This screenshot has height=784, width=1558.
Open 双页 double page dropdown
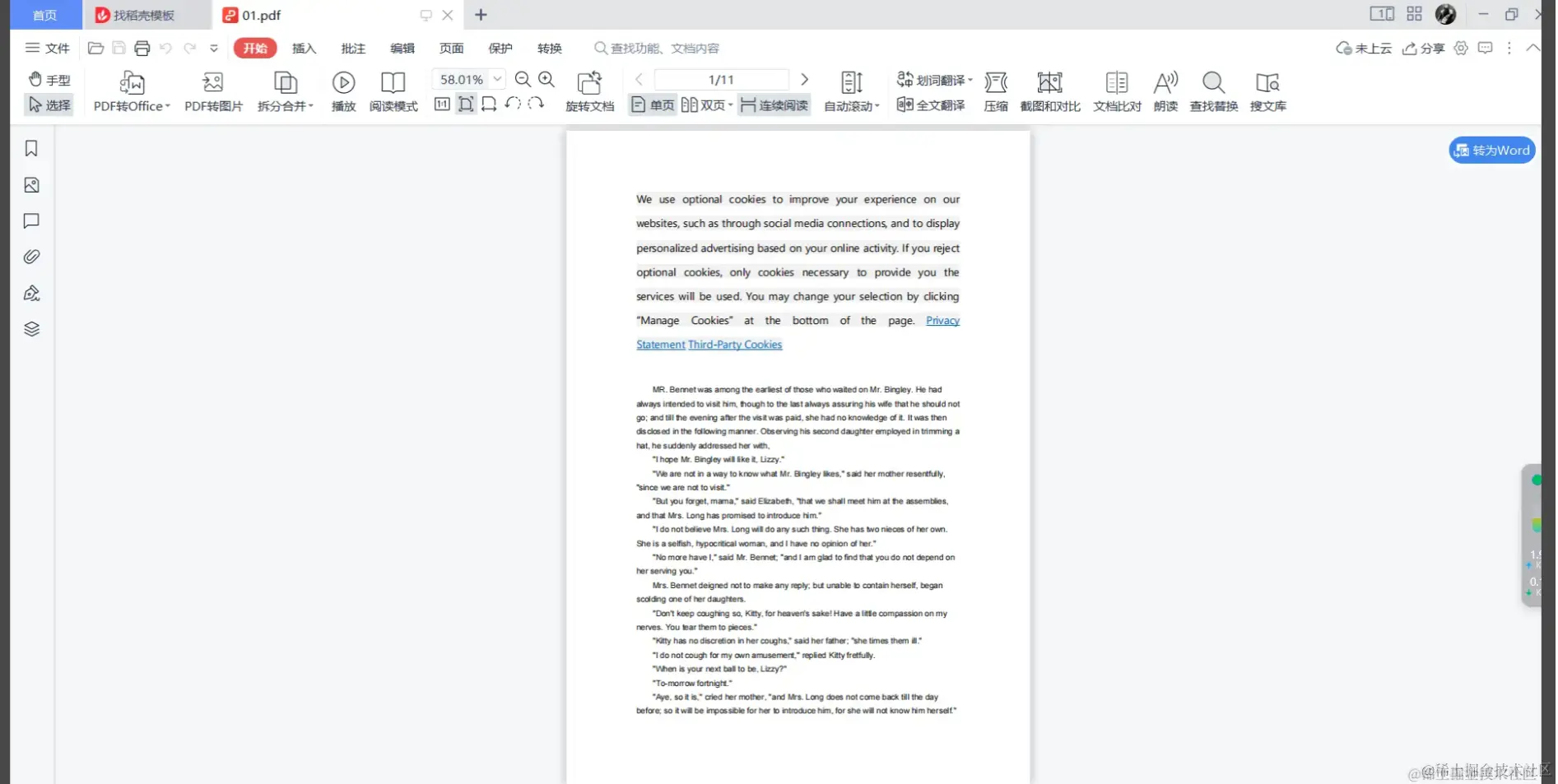[707, 105]
